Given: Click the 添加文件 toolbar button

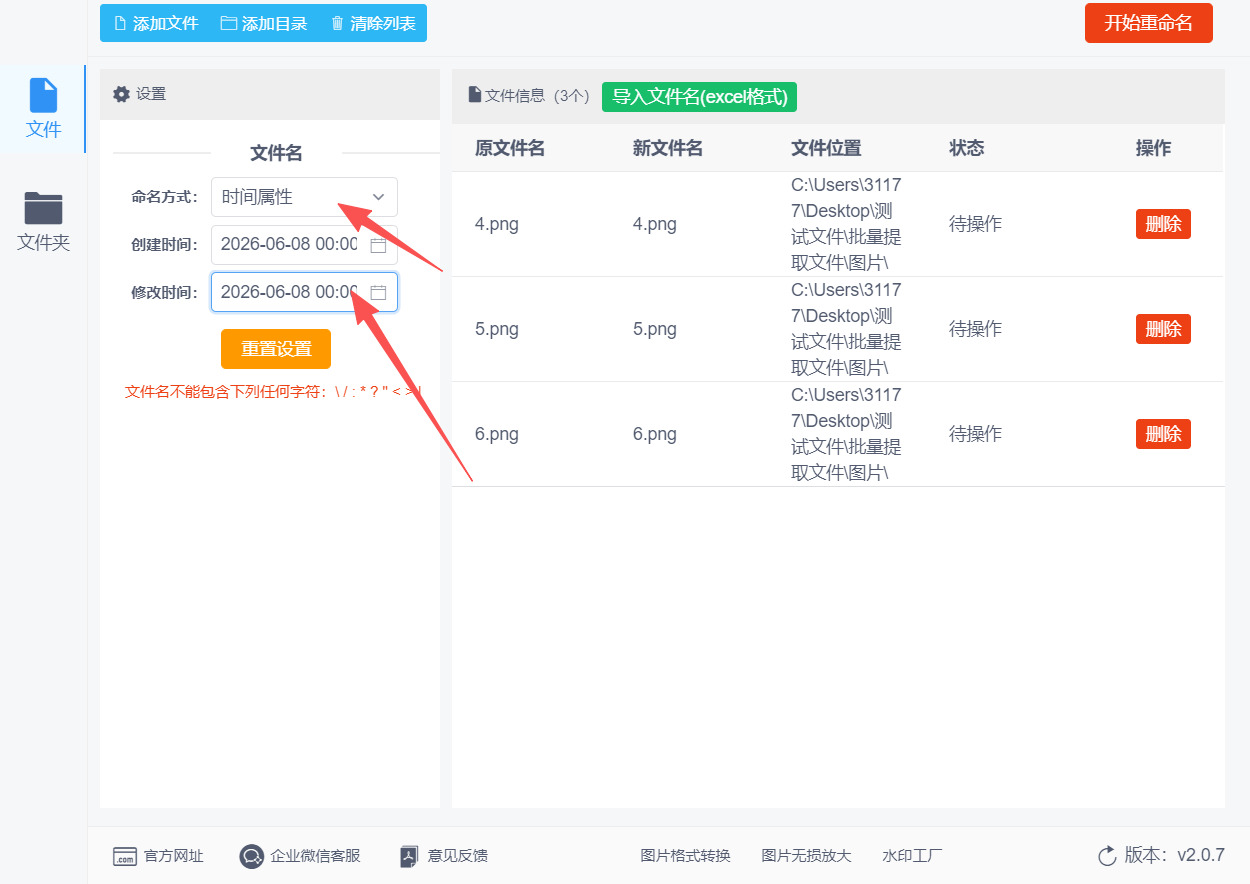Looking at the screenshot, I should click(x=156, y=23).
